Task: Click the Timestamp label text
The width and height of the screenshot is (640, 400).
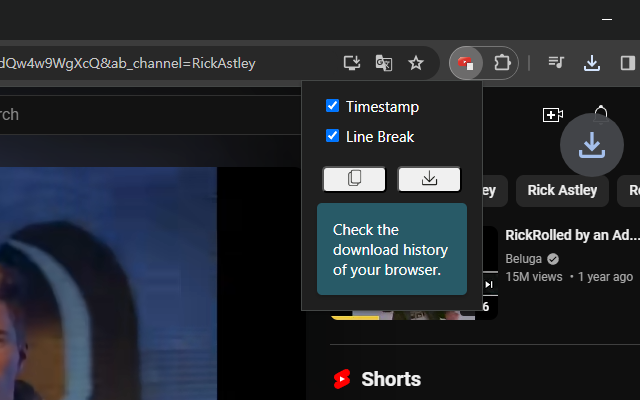Action: click(x=382, y=107)
